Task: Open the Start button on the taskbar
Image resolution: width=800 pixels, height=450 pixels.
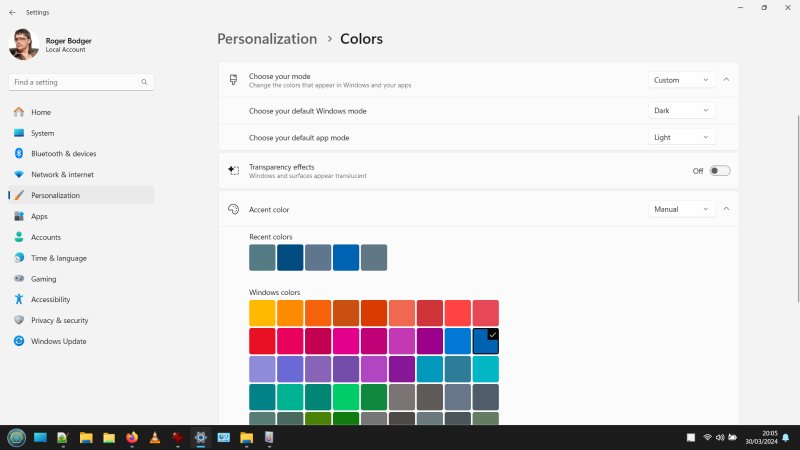Action: (x=16, y=438)
